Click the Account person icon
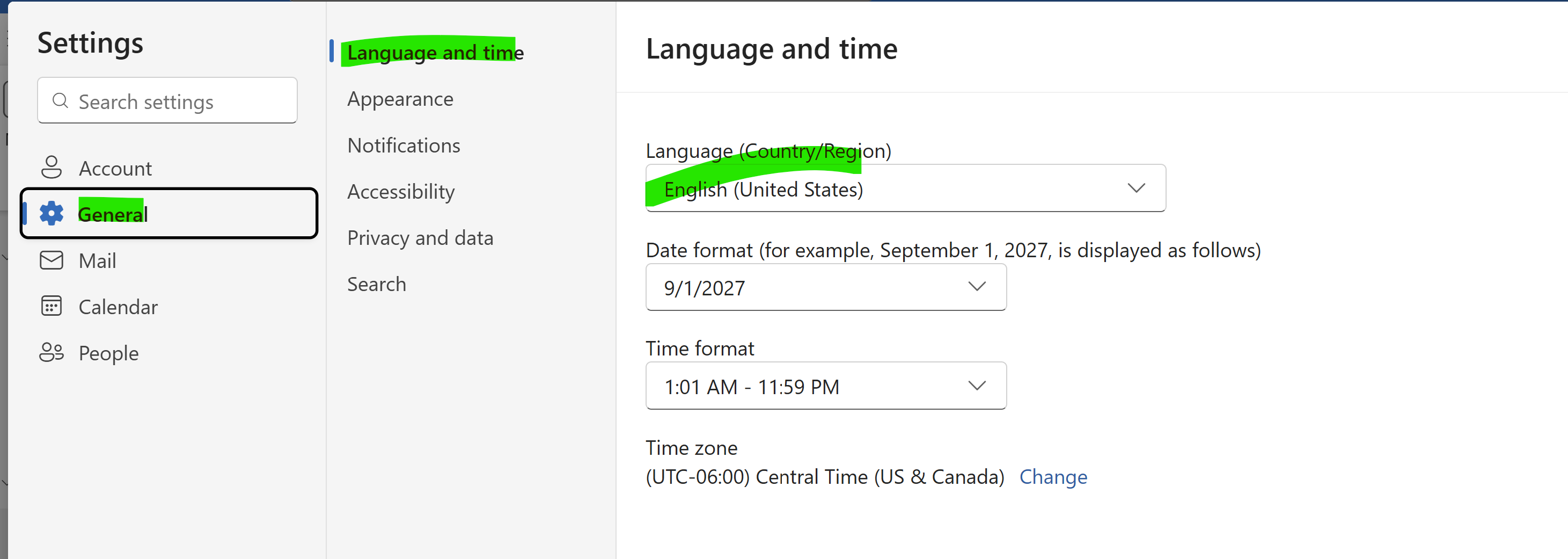Image resolution: width=1568 pixels, height=559 pixels. [x=51, y=168]
